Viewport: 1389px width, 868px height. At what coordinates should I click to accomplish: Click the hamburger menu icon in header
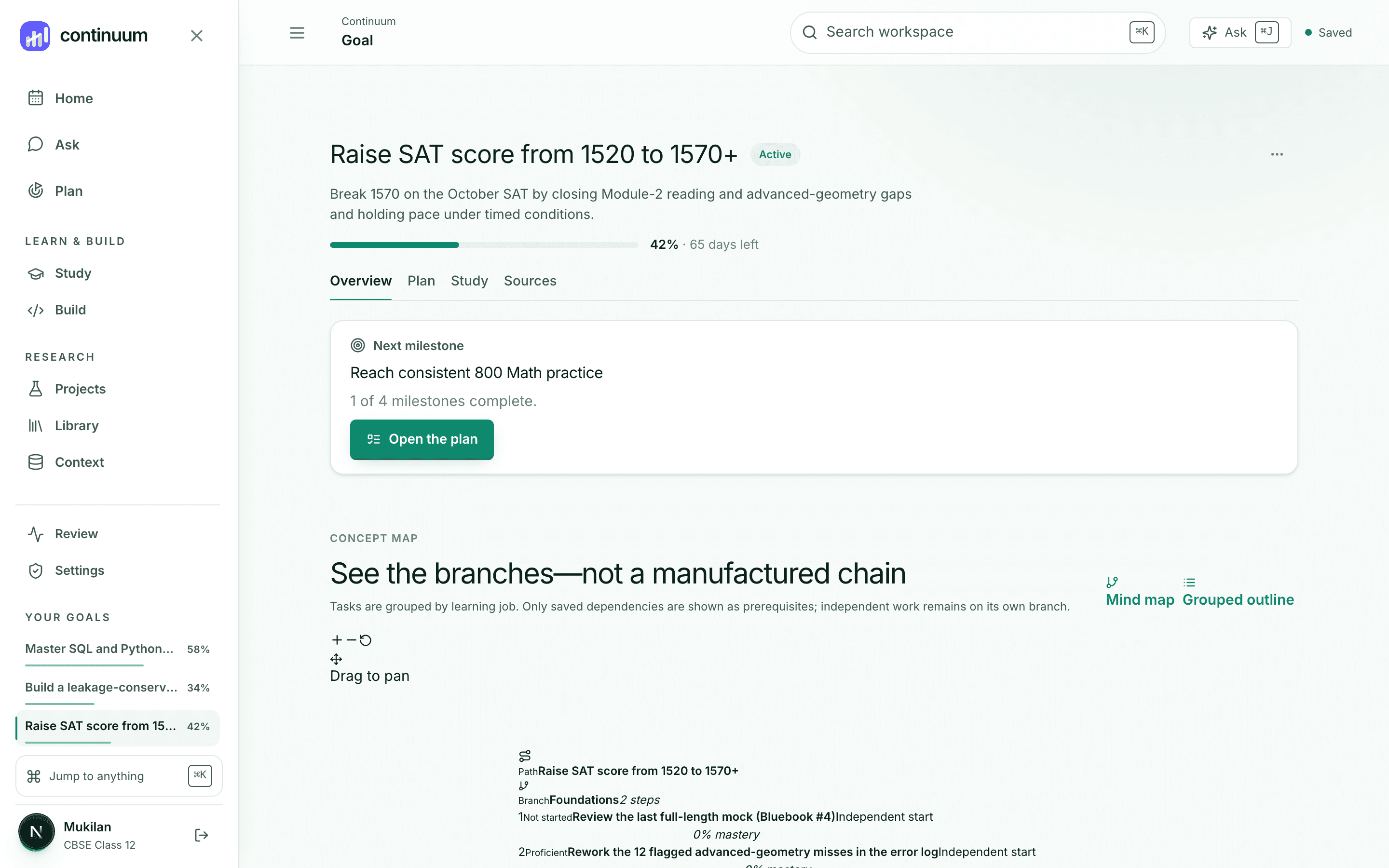tap(297, 33)
